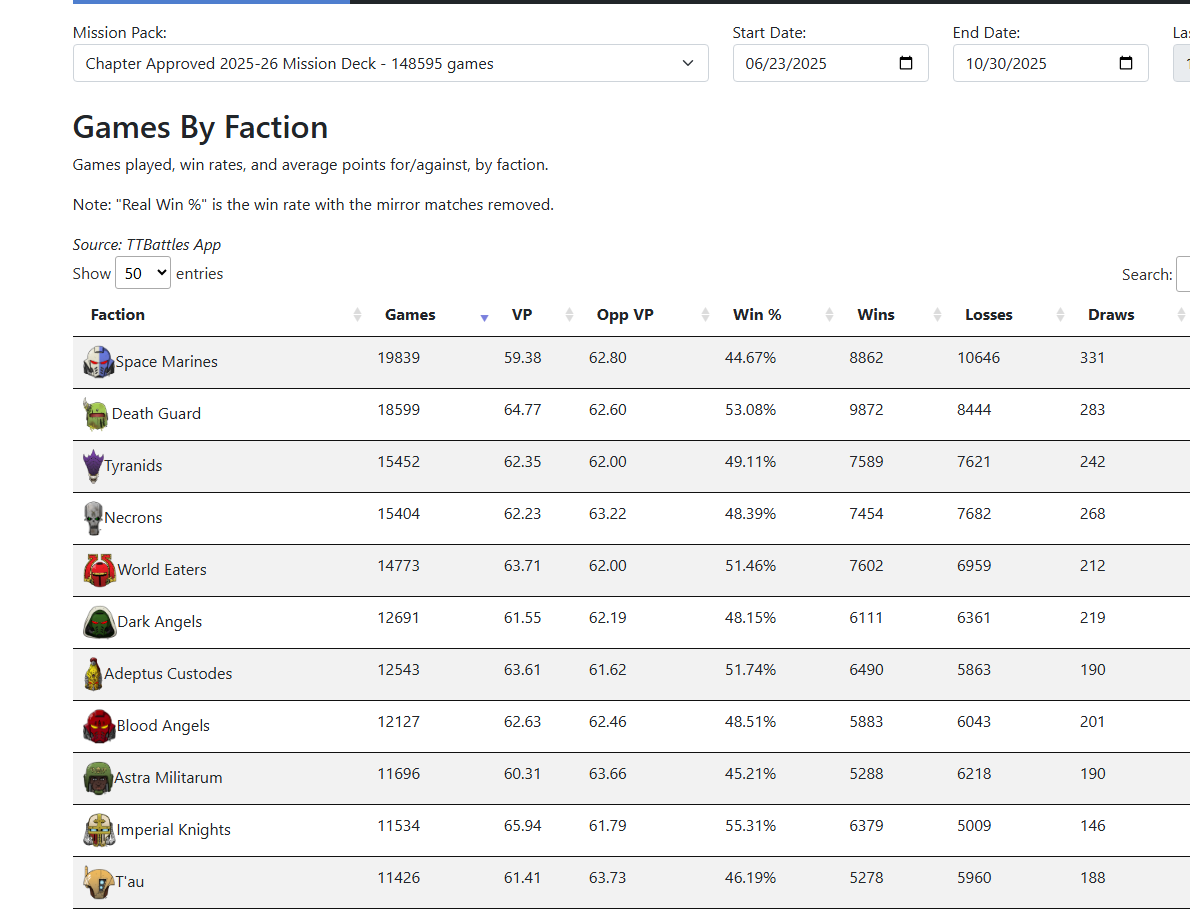Click the Dark Angels hooded icon

tap(100, 622)
